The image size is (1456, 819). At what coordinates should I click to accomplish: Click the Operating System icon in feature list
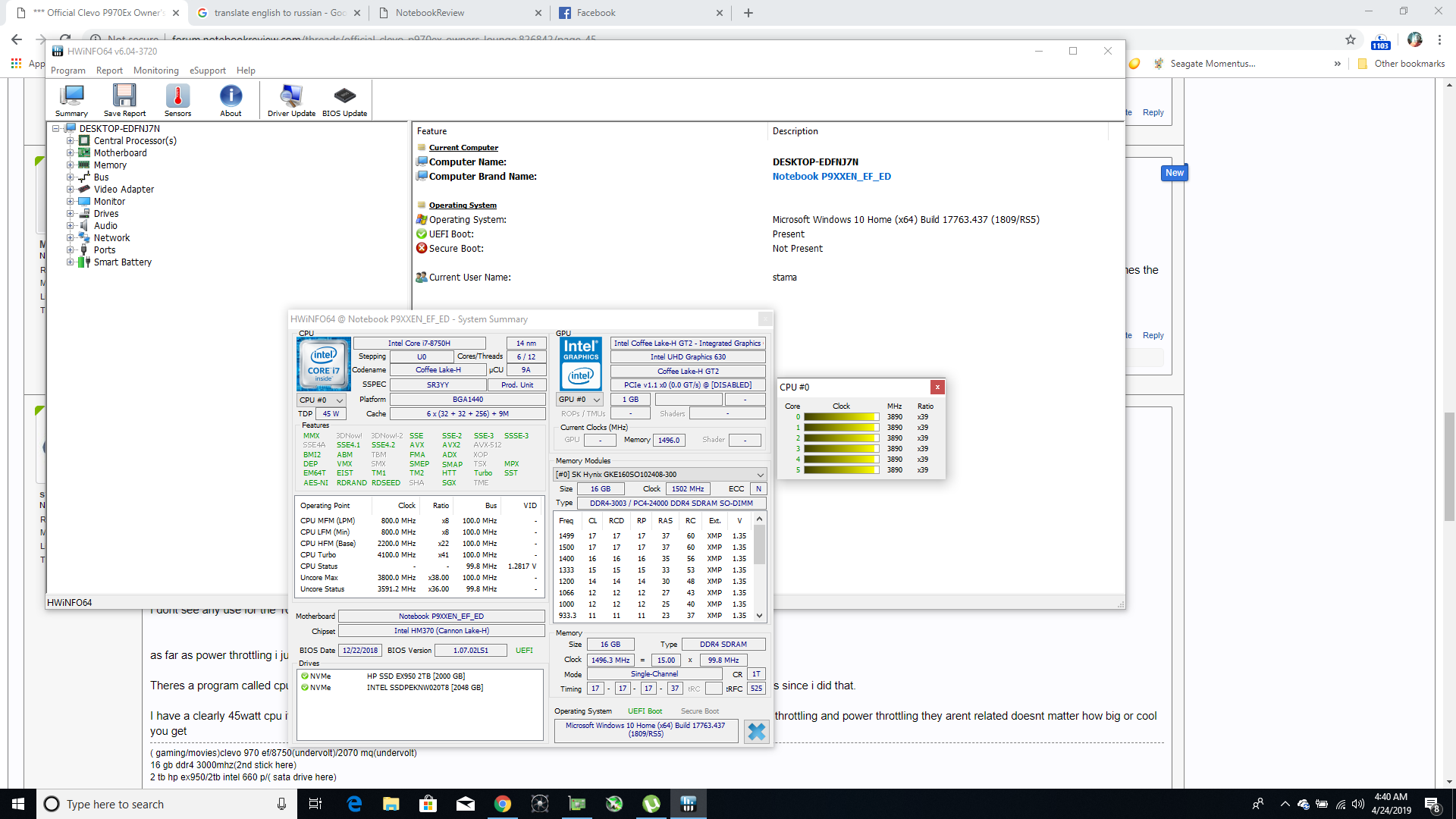click(x=421, y=204)
